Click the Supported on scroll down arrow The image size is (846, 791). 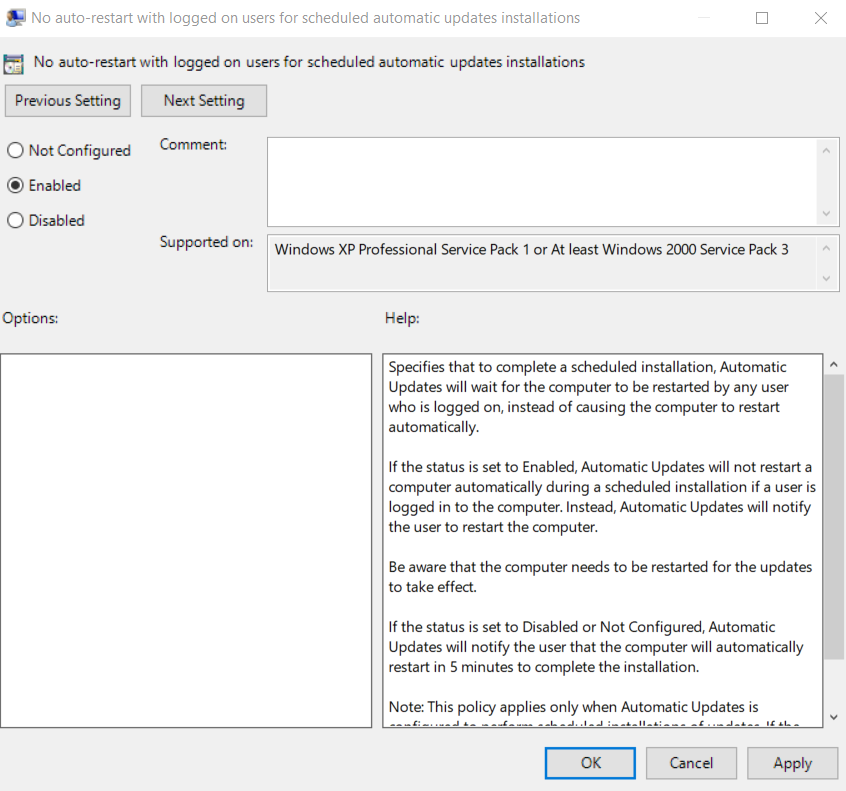pyautogui.click(x=826, y=278)
